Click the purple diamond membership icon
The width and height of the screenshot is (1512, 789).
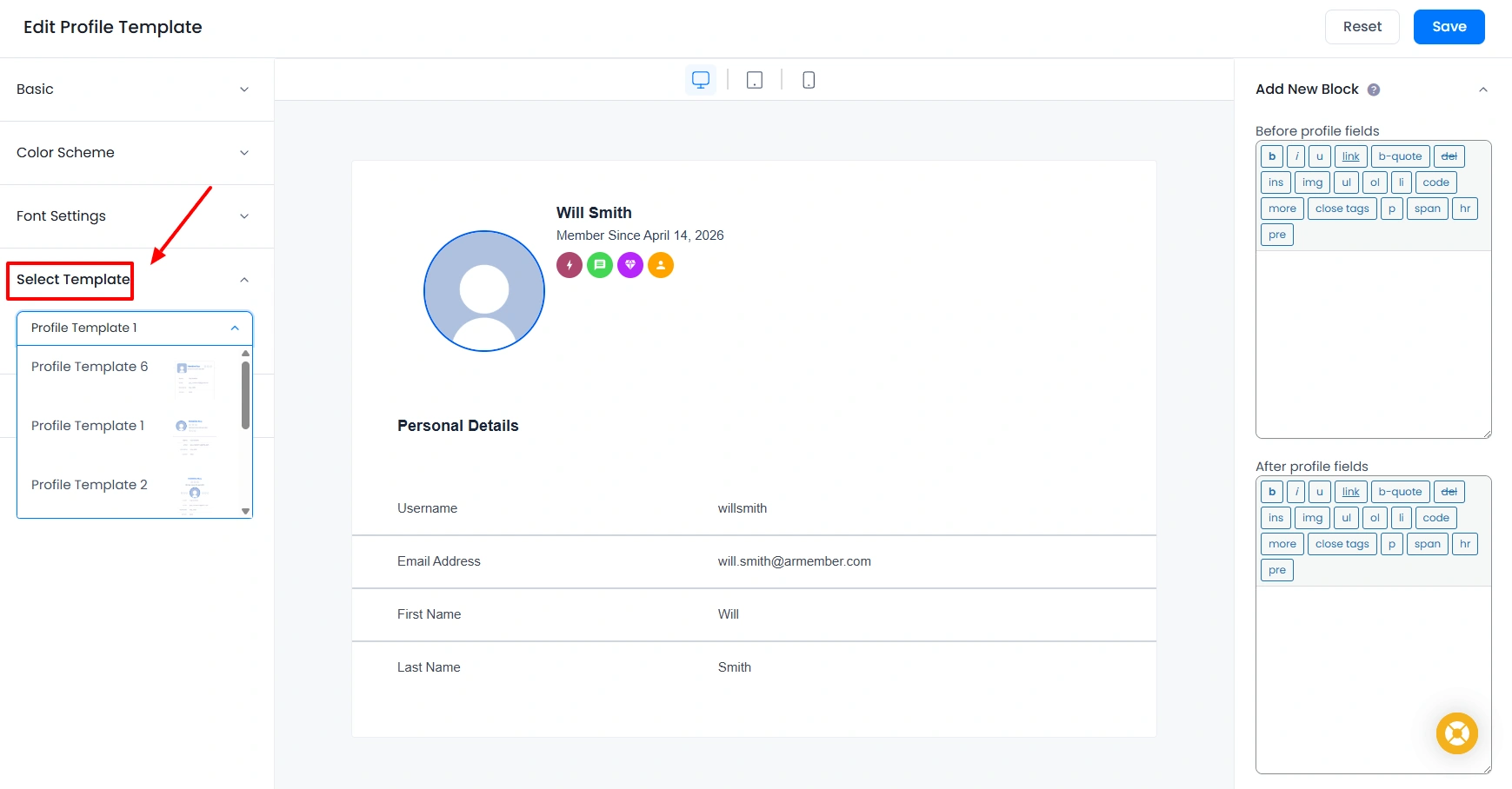[630, 265]
